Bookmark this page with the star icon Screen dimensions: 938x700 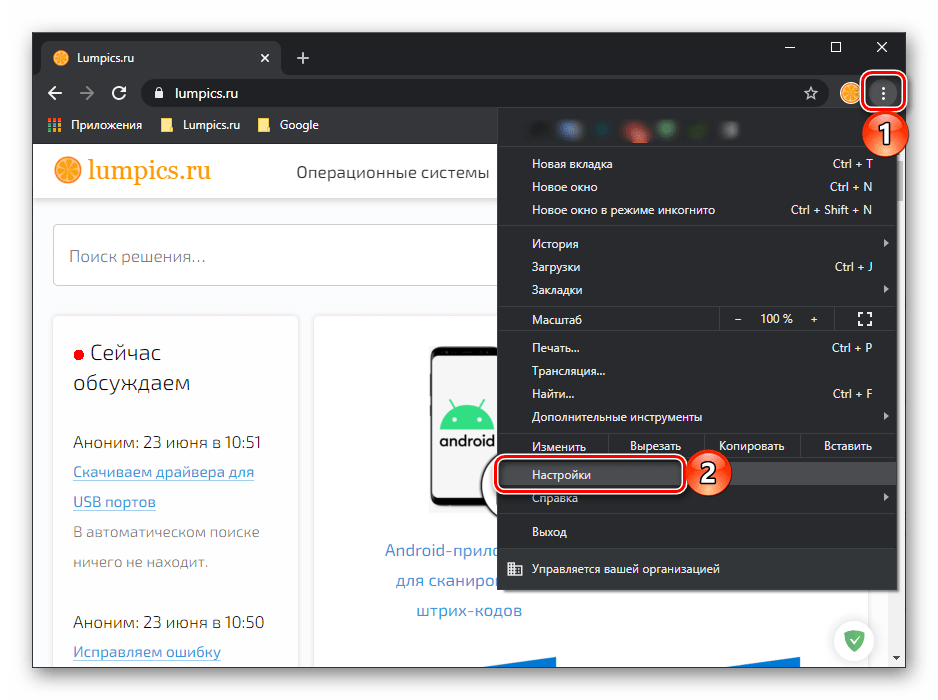811,93
